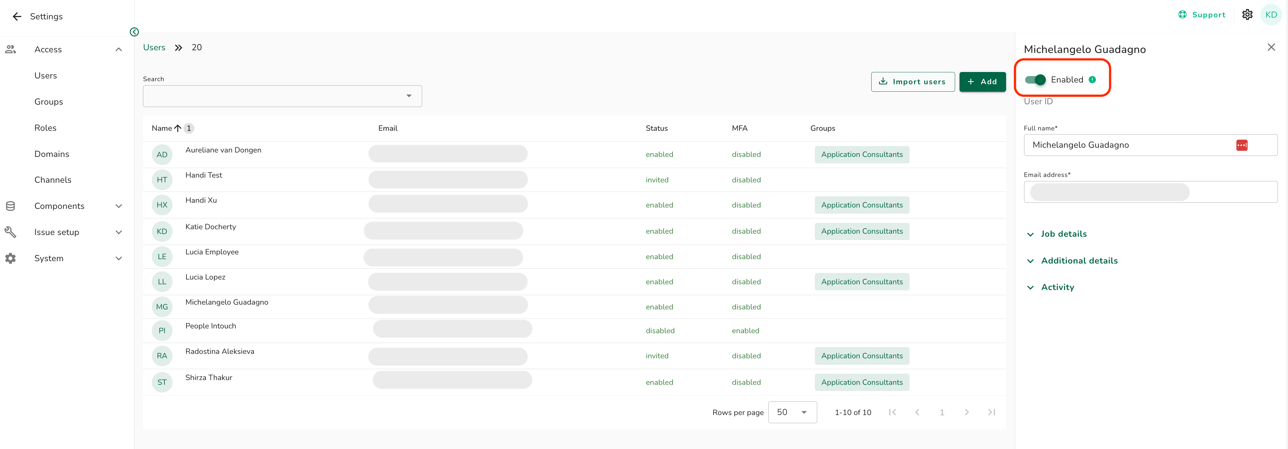Collapse the sidebar with the circled chevron icon
The height and width of the screenshot is (449, 1288).
click(134, 32)
